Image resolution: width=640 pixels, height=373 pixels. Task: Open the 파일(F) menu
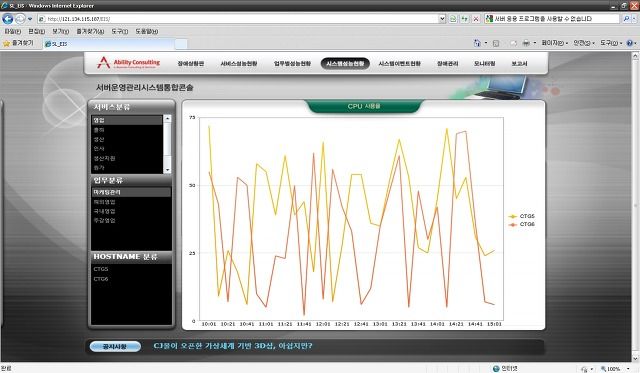tap(12, 31)
